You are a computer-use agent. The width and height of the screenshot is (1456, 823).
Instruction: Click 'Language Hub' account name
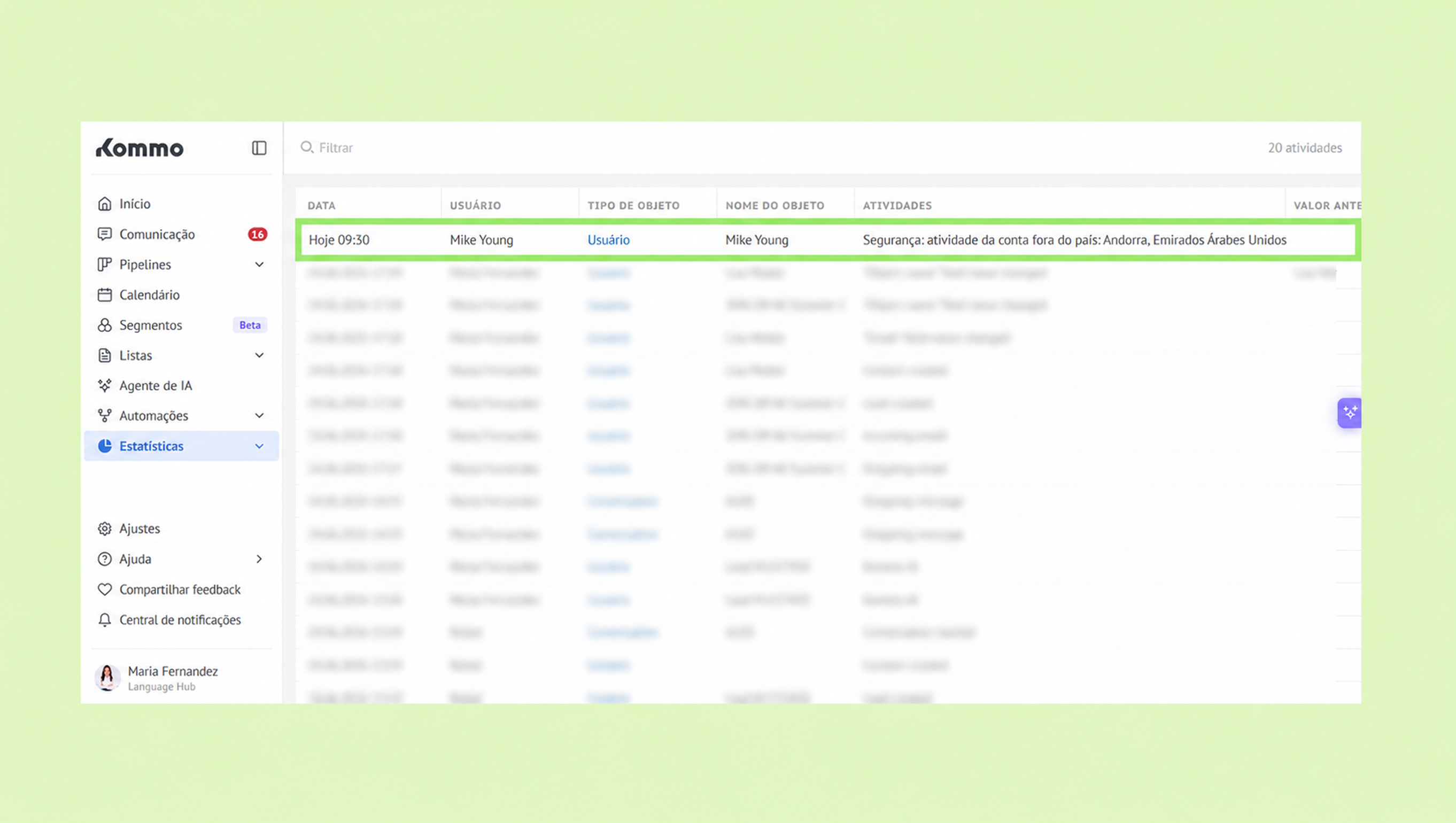[161, 686]
